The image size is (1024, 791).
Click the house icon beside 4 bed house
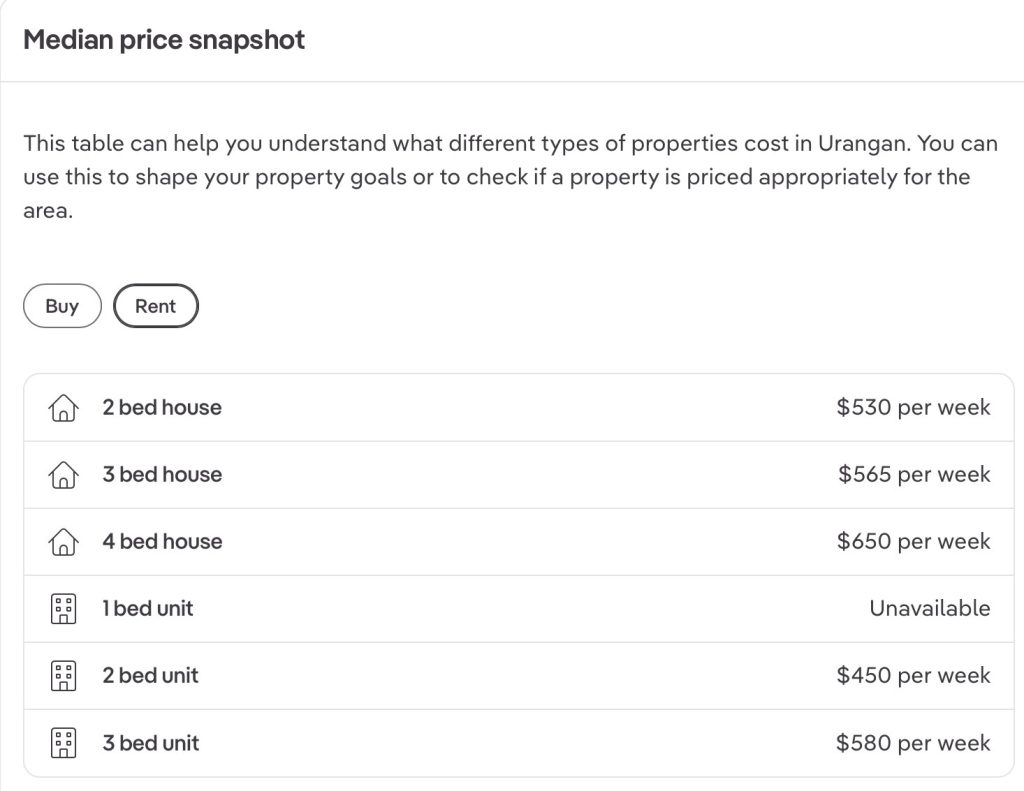click(x=63, y=542)
